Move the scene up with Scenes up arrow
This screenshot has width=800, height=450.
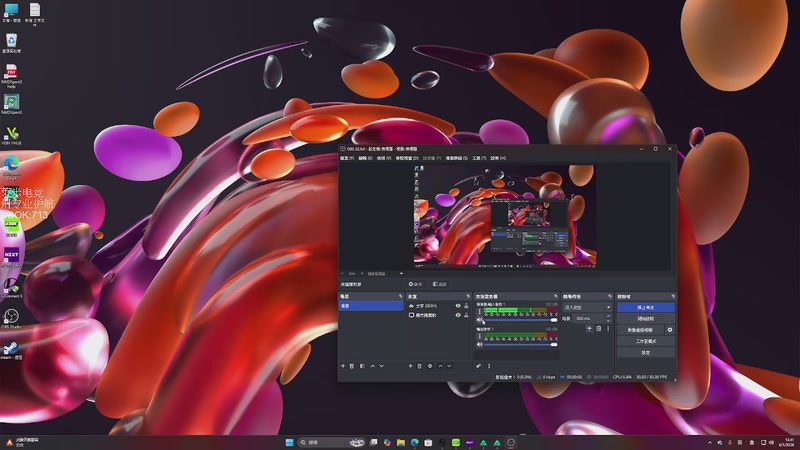tap(372, 366)
